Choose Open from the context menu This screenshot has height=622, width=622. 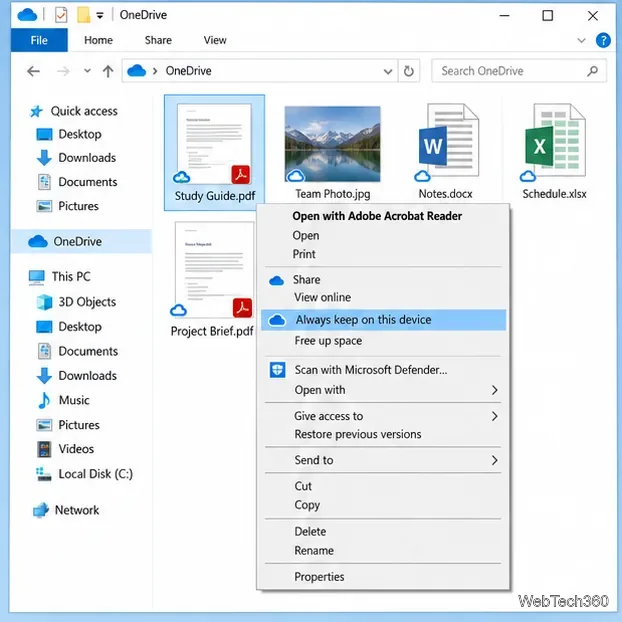point(306,235)
